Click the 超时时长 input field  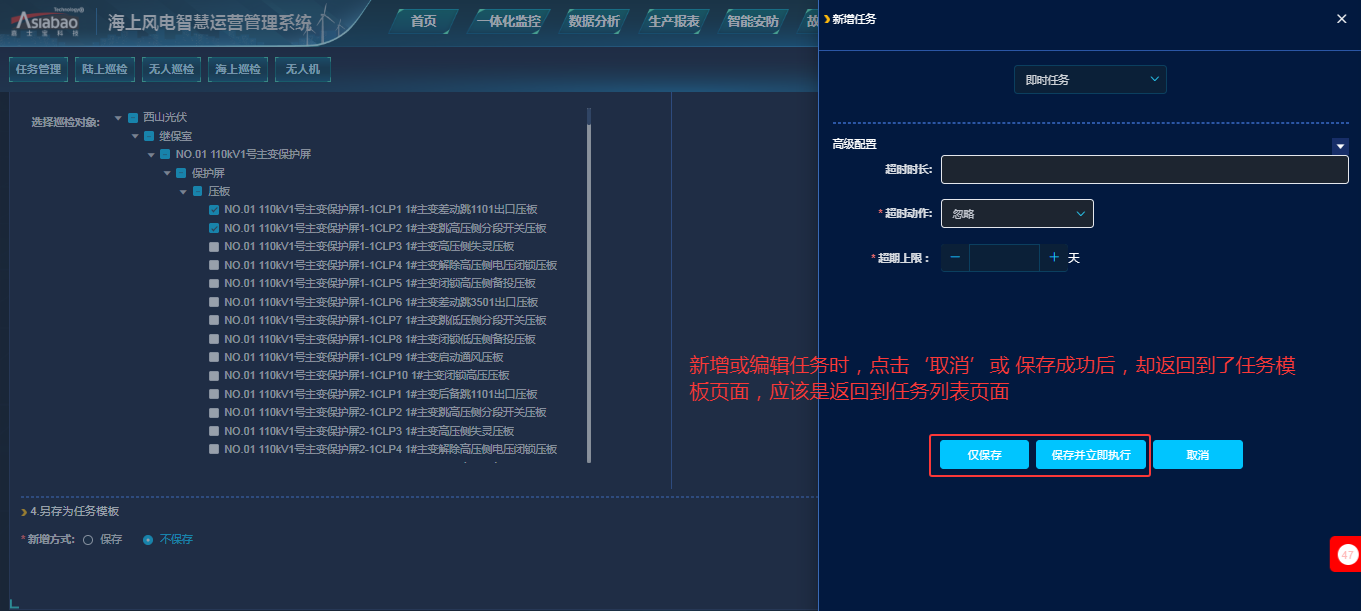point(1144,170)
